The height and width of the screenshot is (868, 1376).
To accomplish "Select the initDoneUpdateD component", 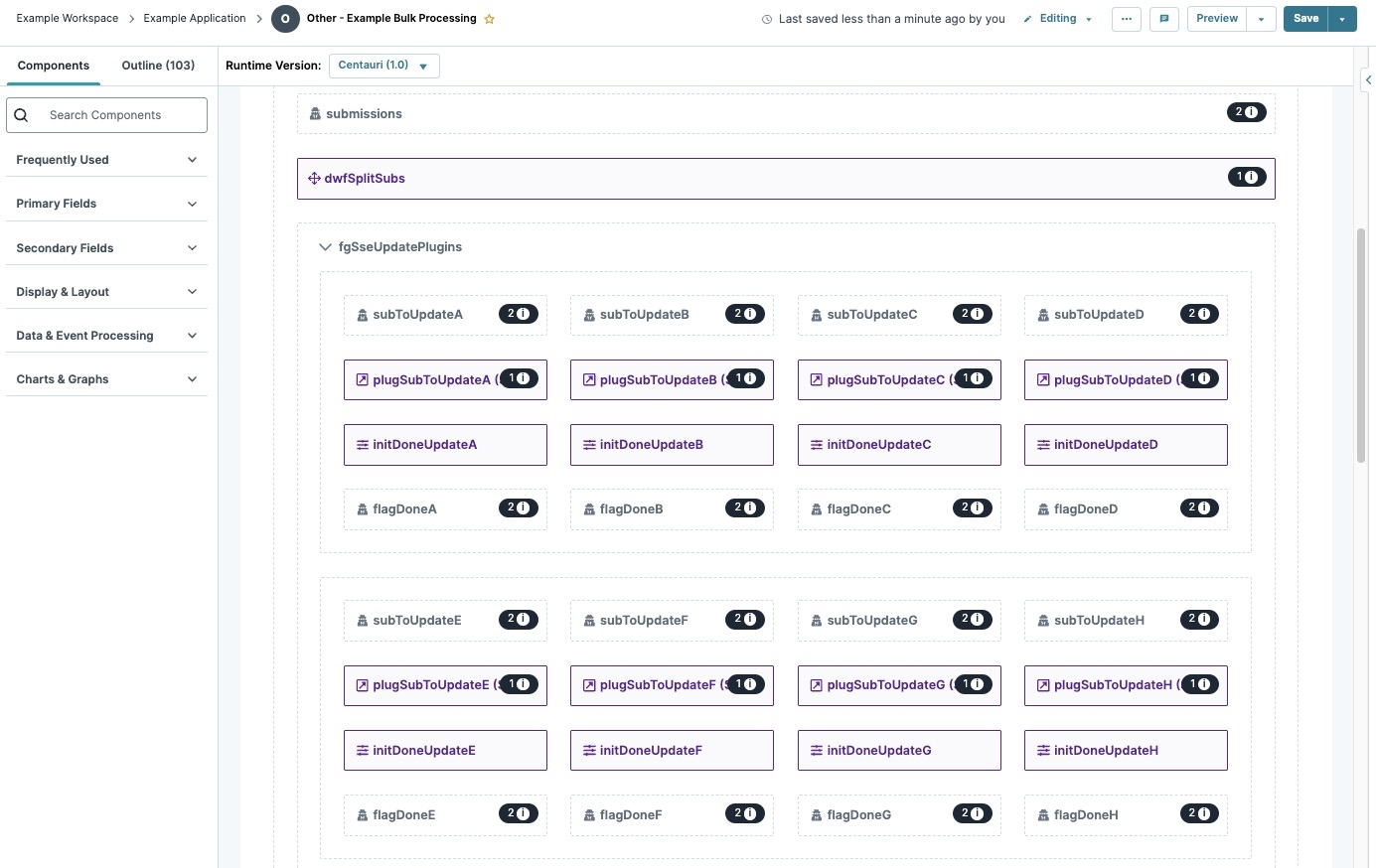I will pyautogui.click(x=1126, y=445).
